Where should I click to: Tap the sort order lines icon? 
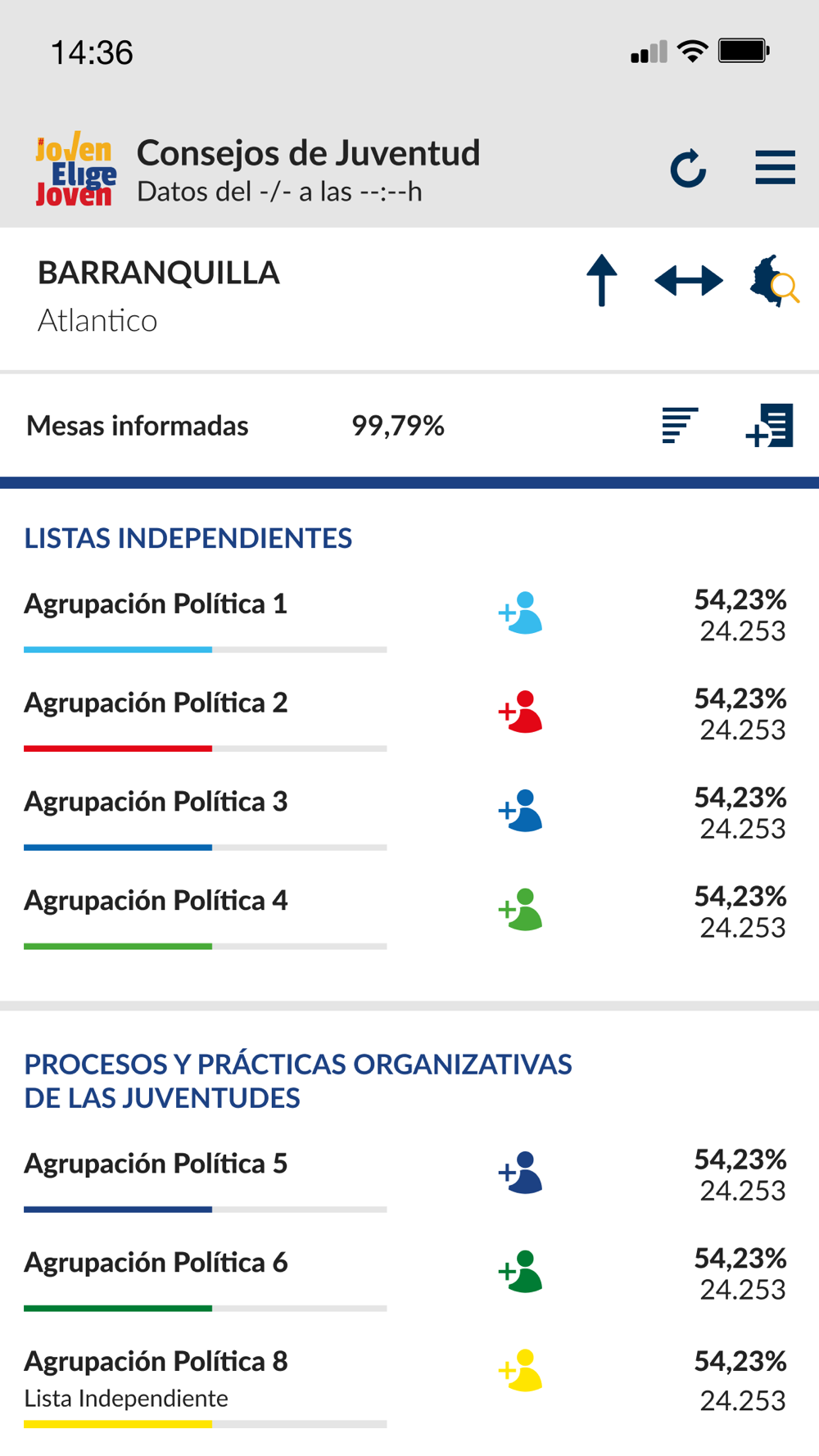coord(680,425)
